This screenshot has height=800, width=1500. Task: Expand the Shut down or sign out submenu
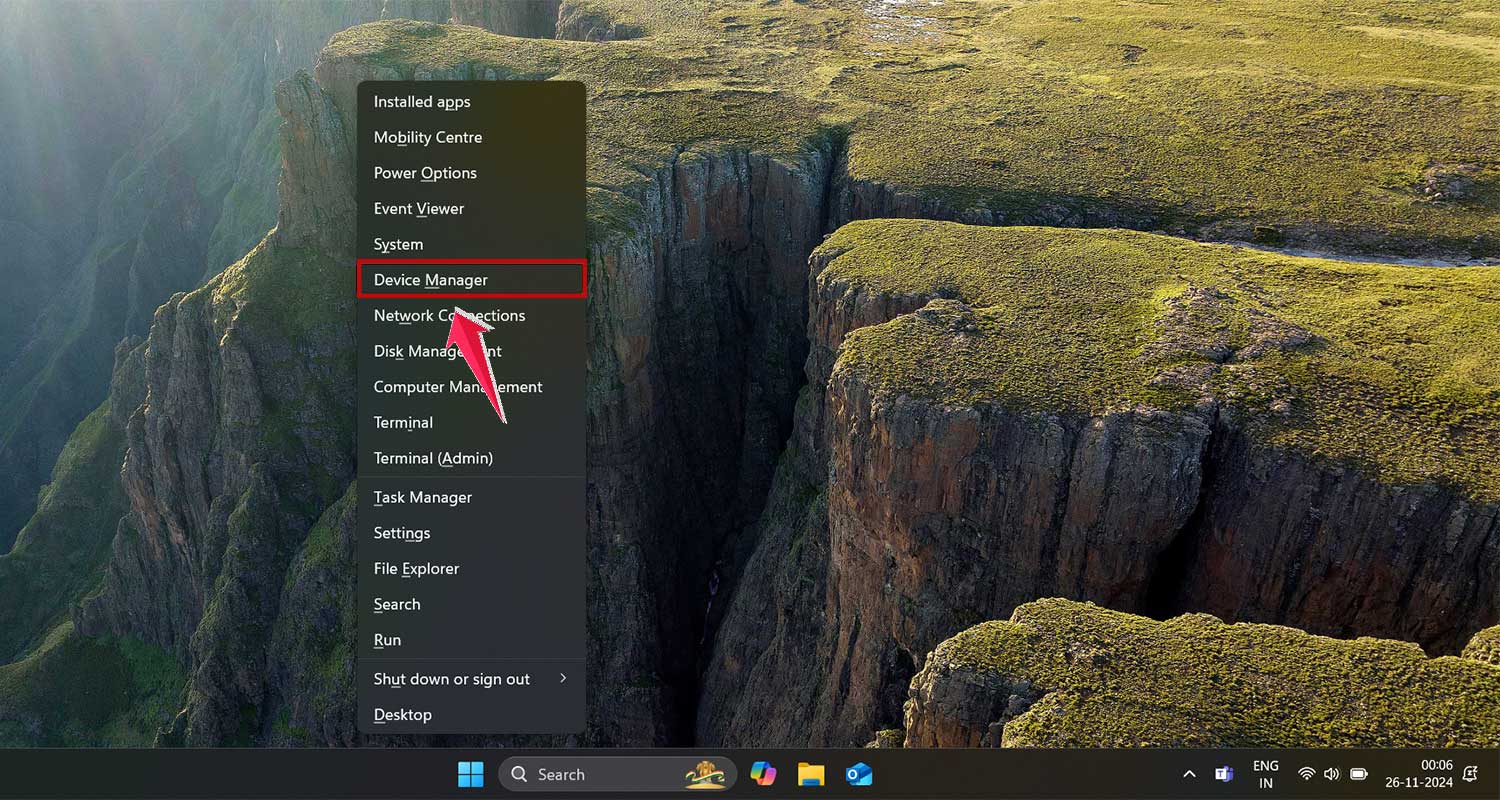pos(451,679)
